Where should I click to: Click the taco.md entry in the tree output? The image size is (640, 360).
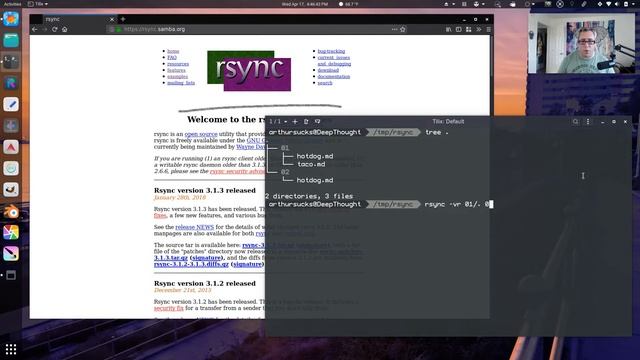(x=311, y=164)
